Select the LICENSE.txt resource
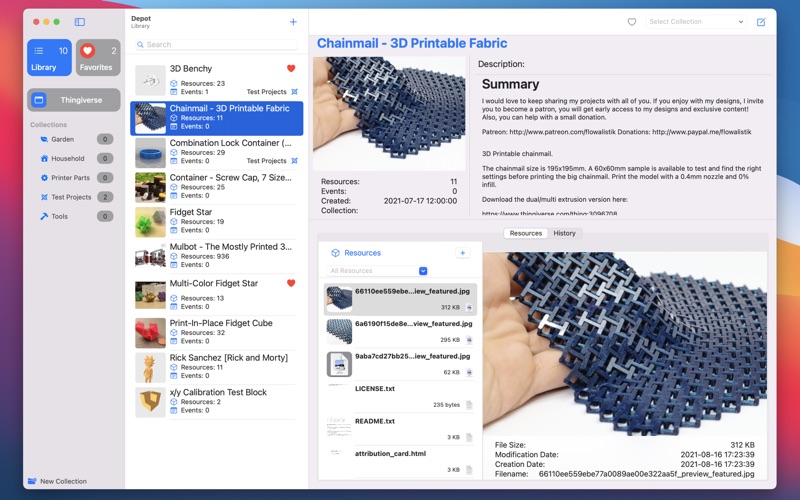This screenshot has height=500, width=800. [400, 397]
